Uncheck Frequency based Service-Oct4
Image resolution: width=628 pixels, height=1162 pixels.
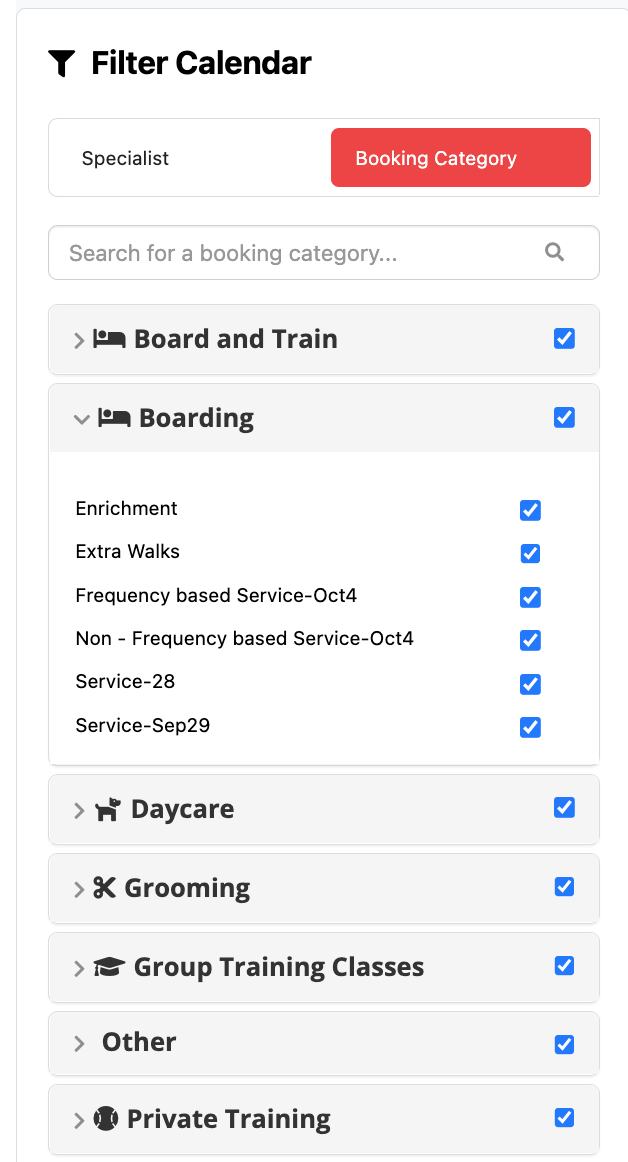(x=530, y=596)
